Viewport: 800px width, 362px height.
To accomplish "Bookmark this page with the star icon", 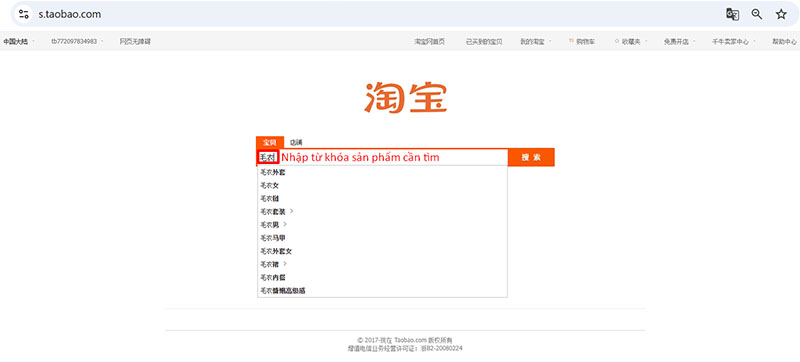I will [x=781, y=14].
